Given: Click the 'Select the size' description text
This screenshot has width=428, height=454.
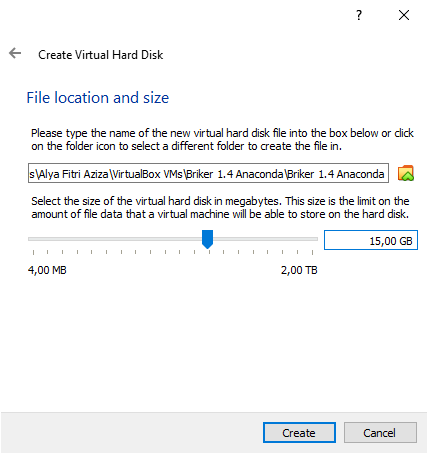Looking at the screenshot, I should [220, 207].
